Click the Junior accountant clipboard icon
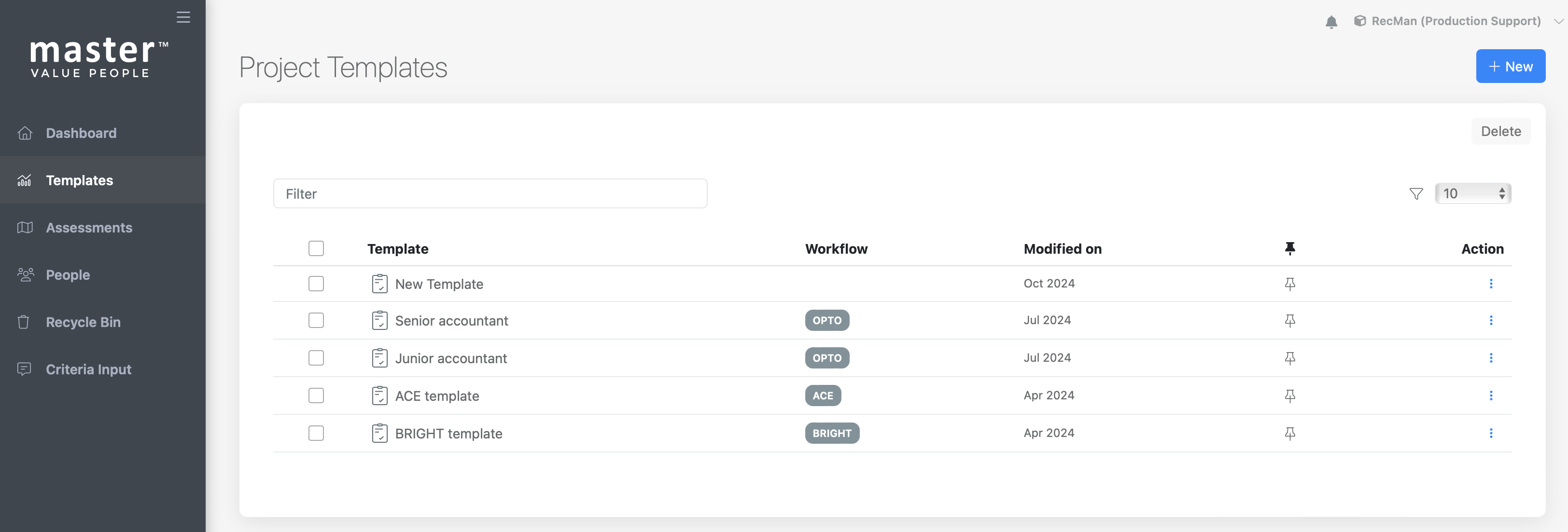 [379, 358]
